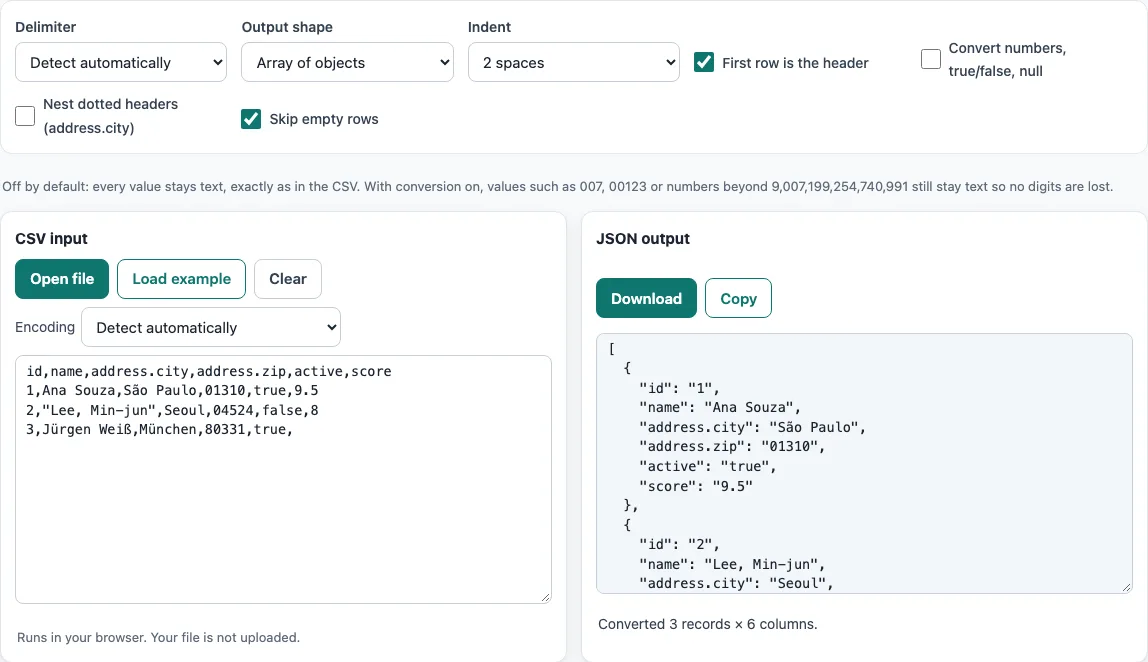Viewport: 1148px width, 662px height.
Task: Click the JSON line "id": "1"
Action: click(679, 388)
